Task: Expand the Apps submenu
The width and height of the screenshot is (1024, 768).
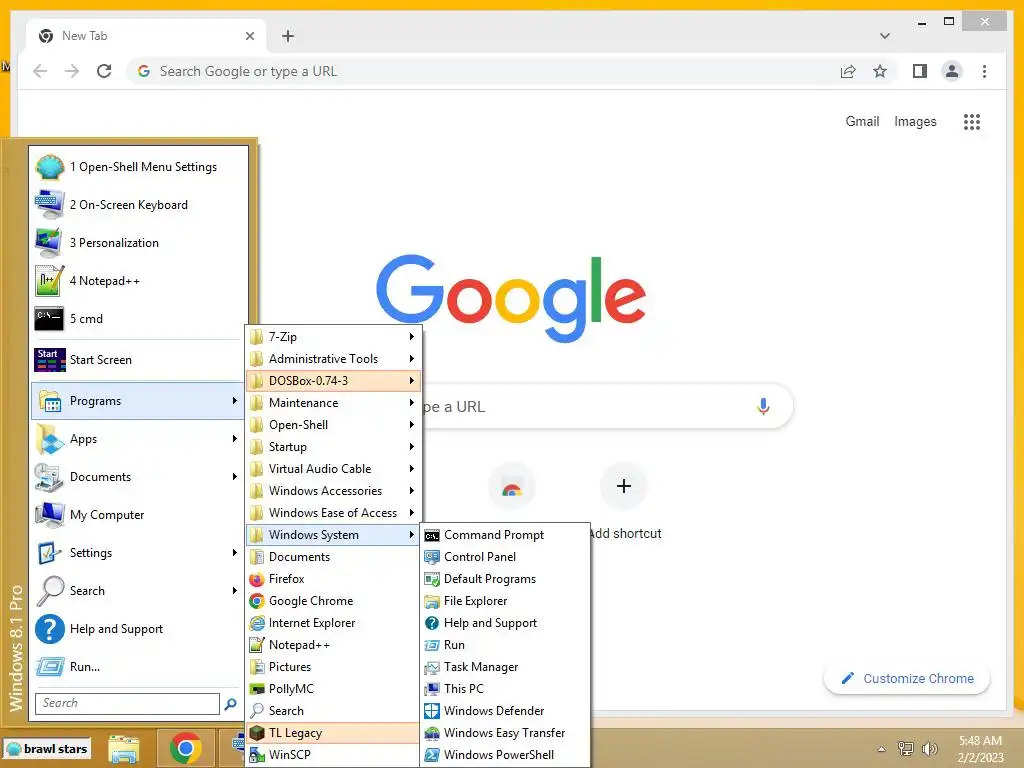Action: click(x=140, y=439)
